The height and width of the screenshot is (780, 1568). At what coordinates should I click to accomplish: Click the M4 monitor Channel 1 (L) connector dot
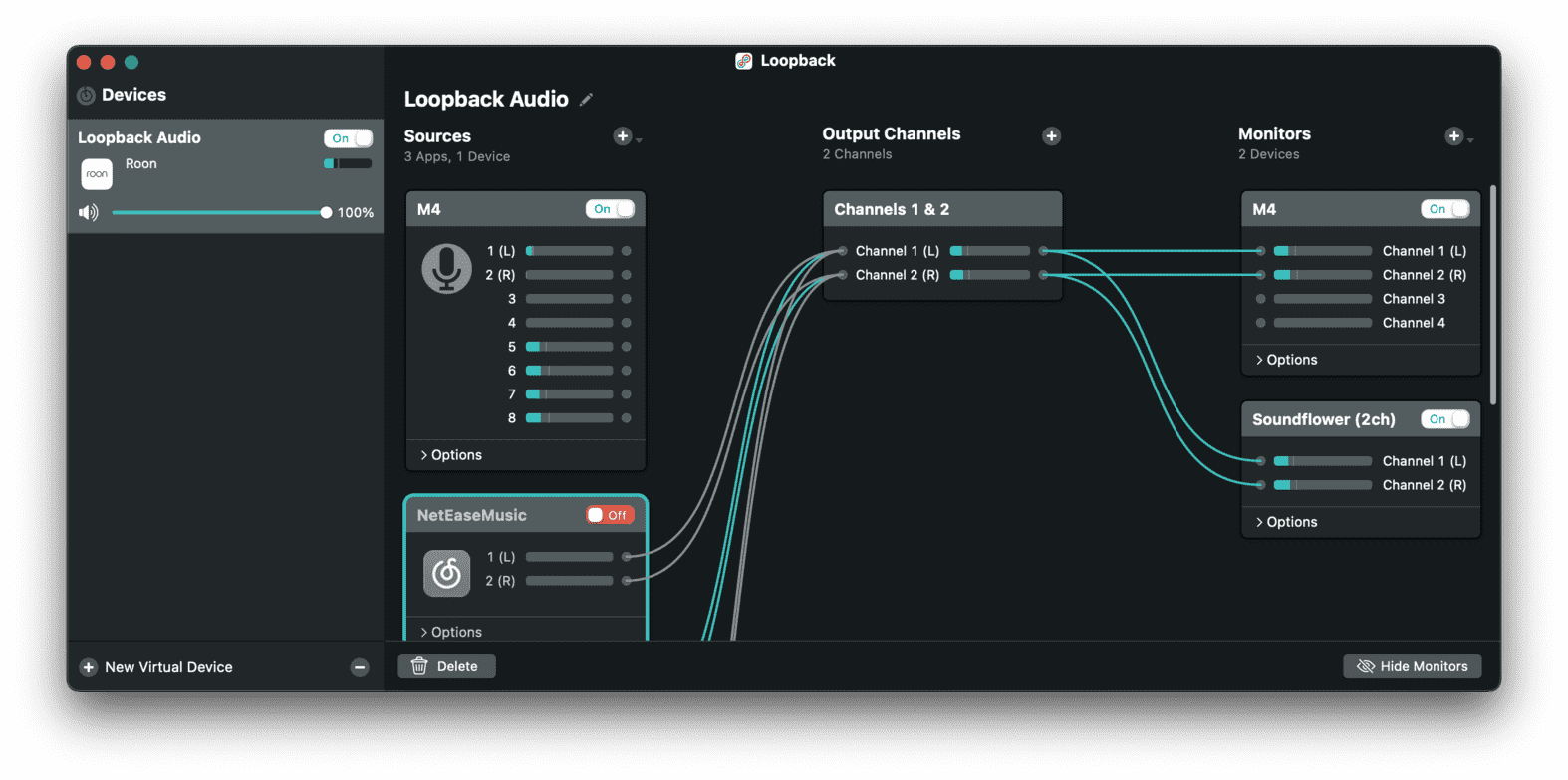(x=1260, y=251)
